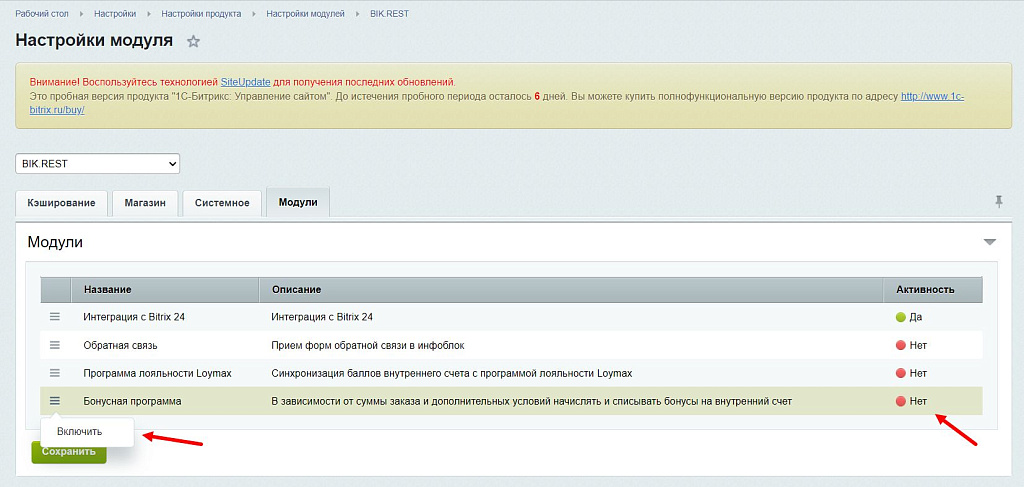Click red status dot for Loymax program
The width and height of the screenshot is (1024, 487).
[x=901, y=373]
